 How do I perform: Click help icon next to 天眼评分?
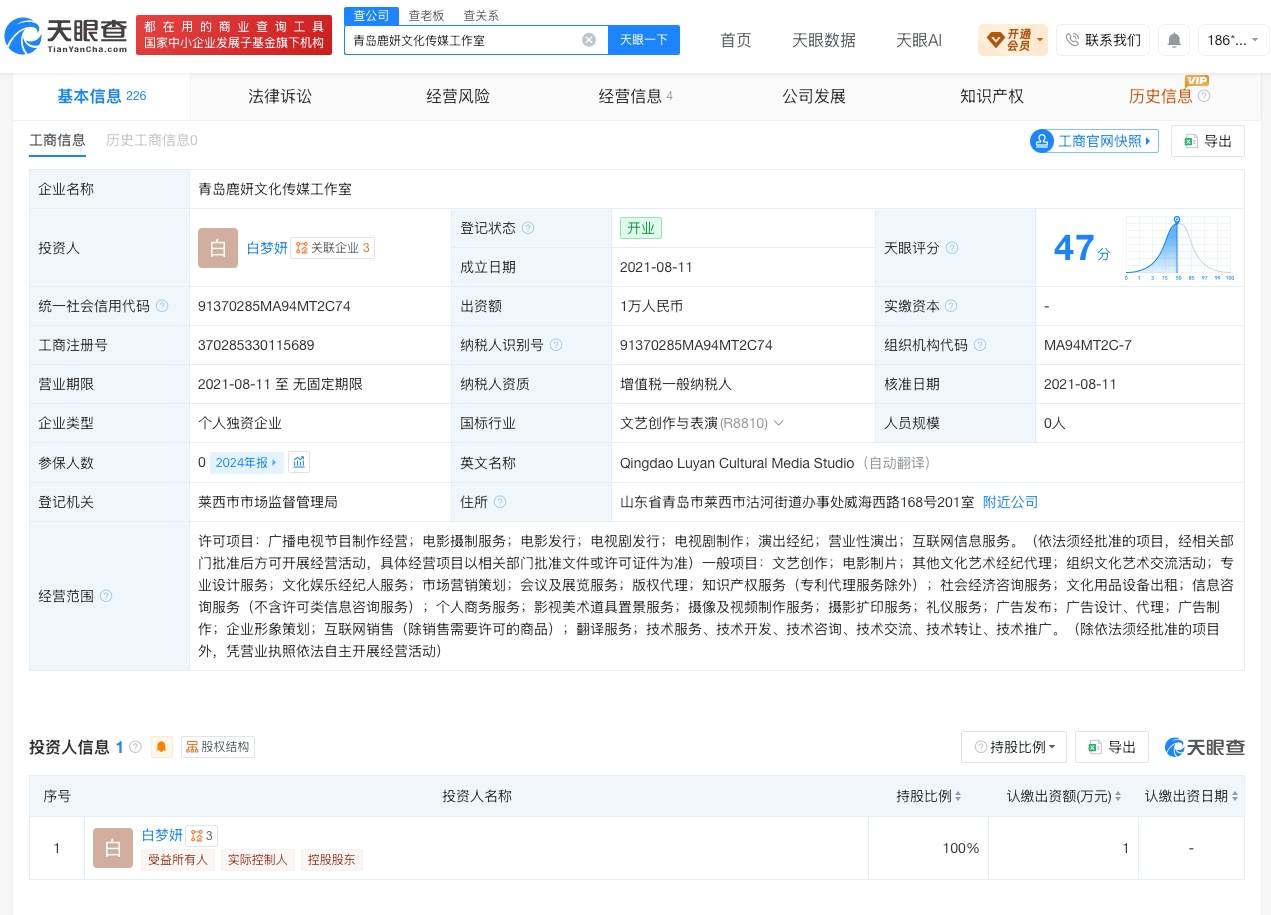pyautogui.click(x=952, y=248)
